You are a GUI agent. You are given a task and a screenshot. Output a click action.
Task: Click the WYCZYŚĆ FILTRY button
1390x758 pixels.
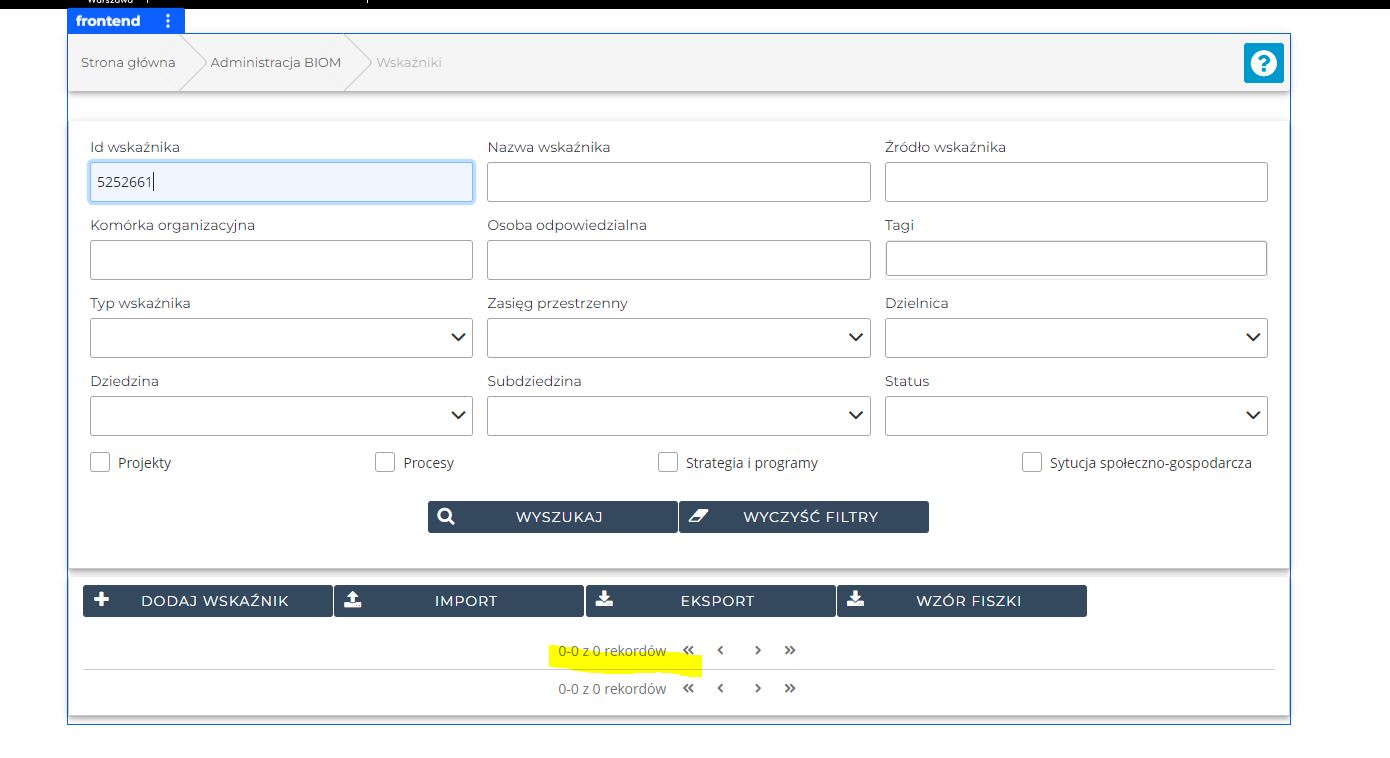(804, 517)
